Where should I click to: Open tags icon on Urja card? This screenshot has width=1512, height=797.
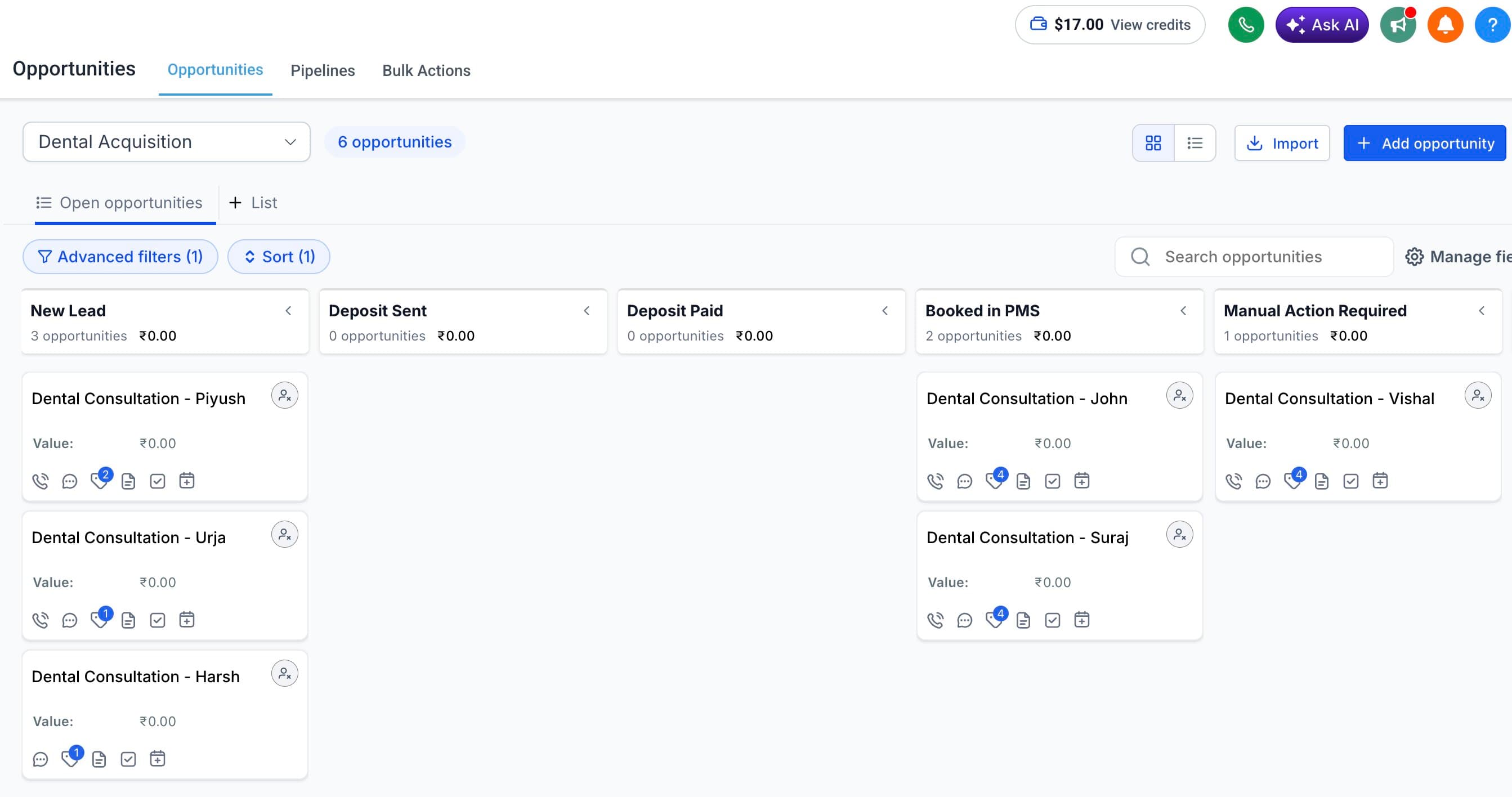point(100,619)
